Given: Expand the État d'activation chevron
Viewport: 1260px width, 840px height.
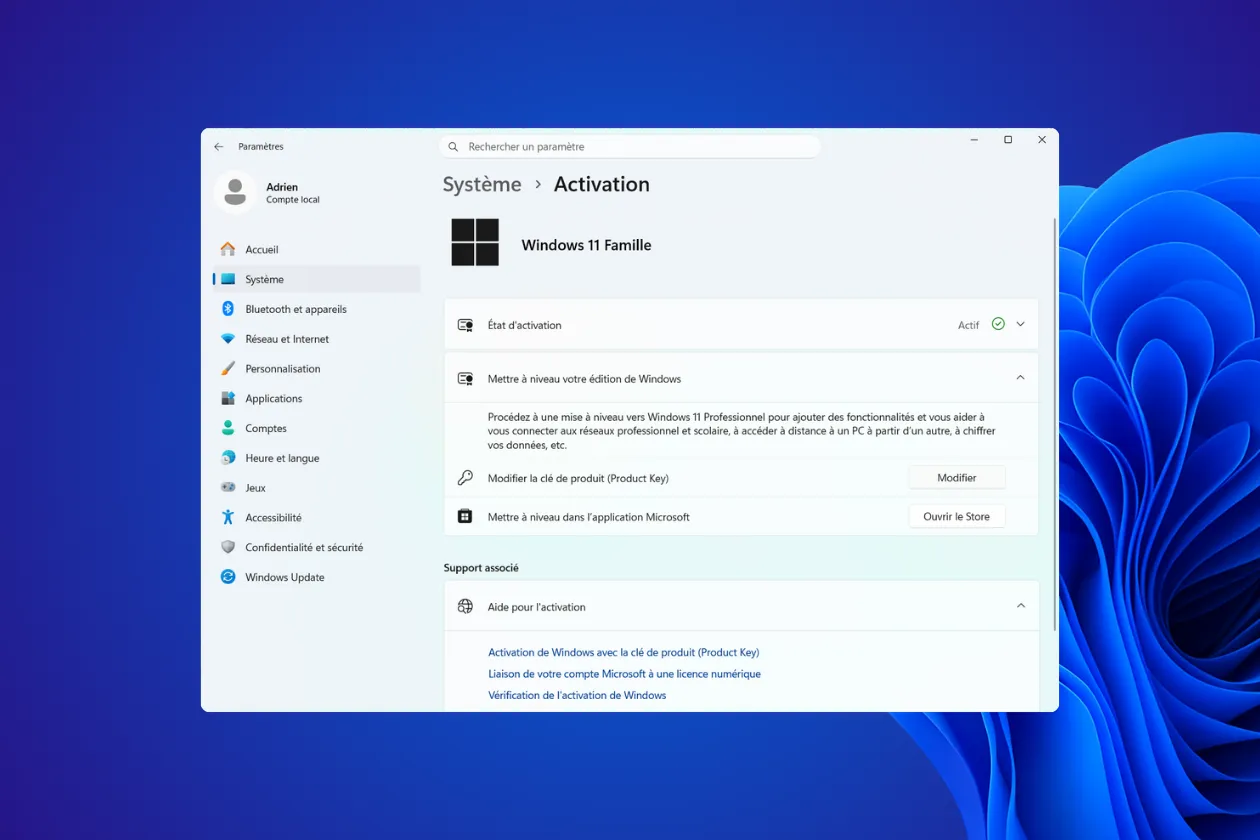Looking at the screenshot, I should (x=1021, y=324).
